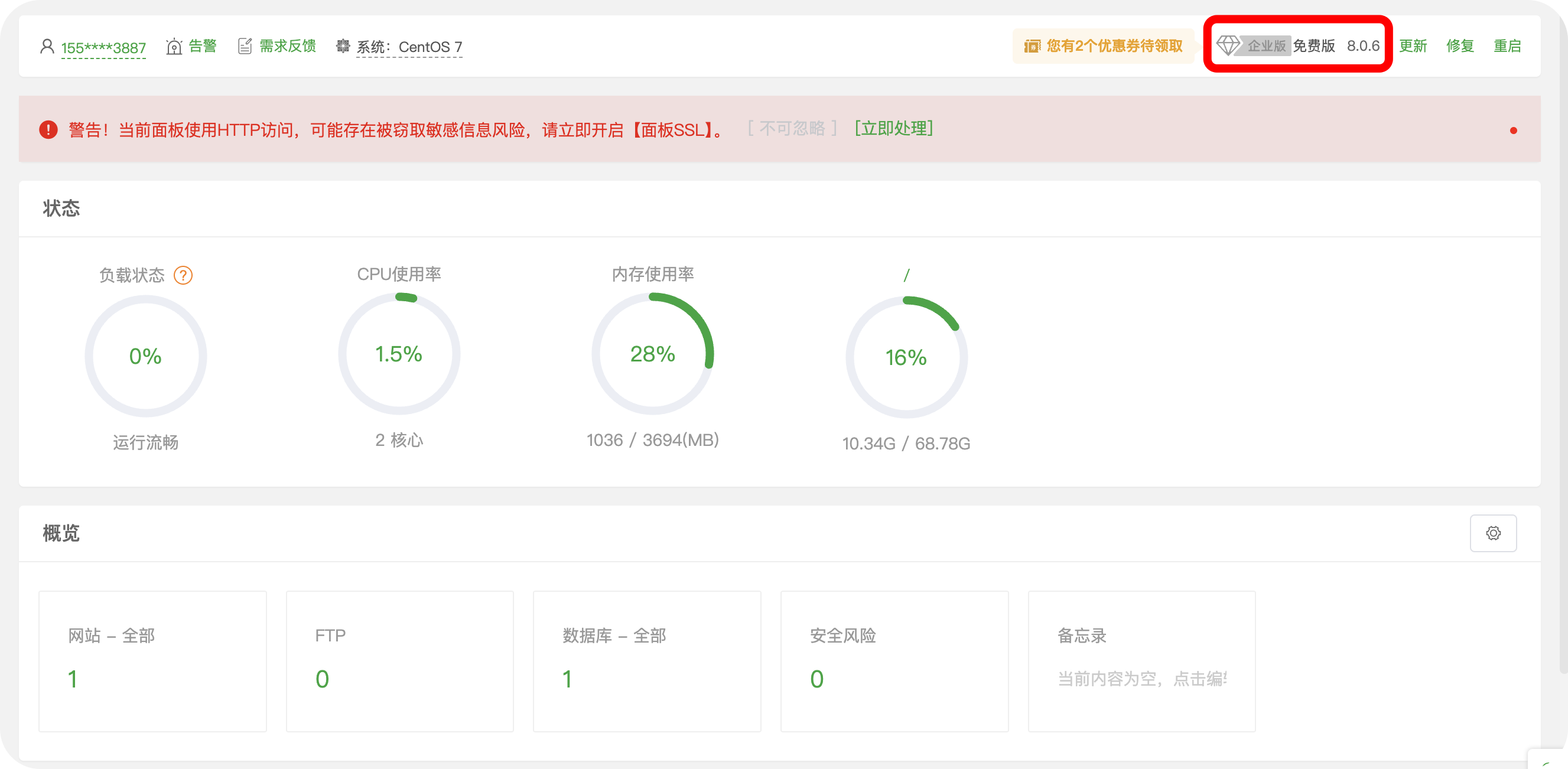Switch to the 状态 section
Screen dimensions: 1568x769
tap(60, 207)
